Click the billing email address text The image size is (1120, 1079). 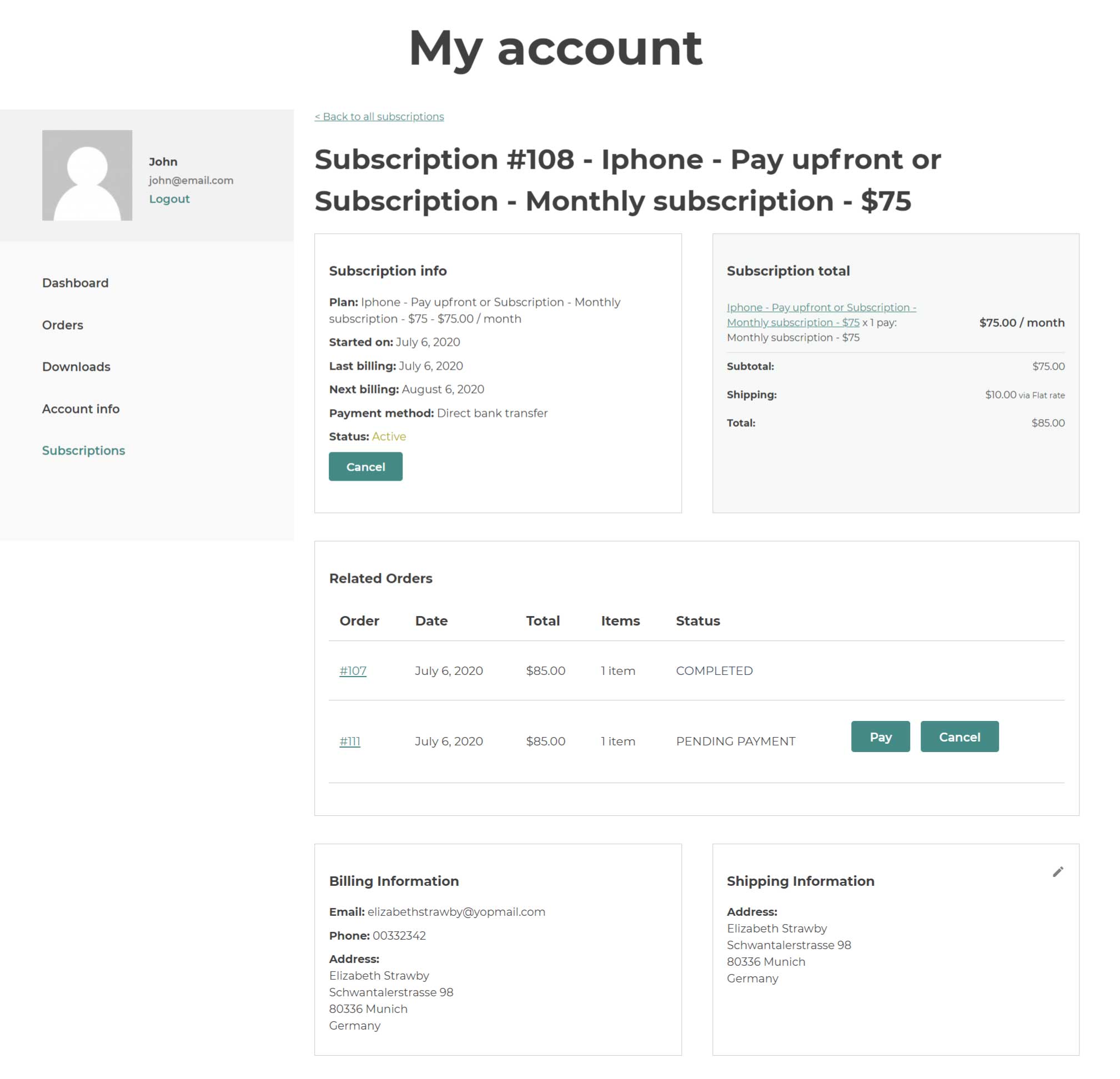coord(456,911)
